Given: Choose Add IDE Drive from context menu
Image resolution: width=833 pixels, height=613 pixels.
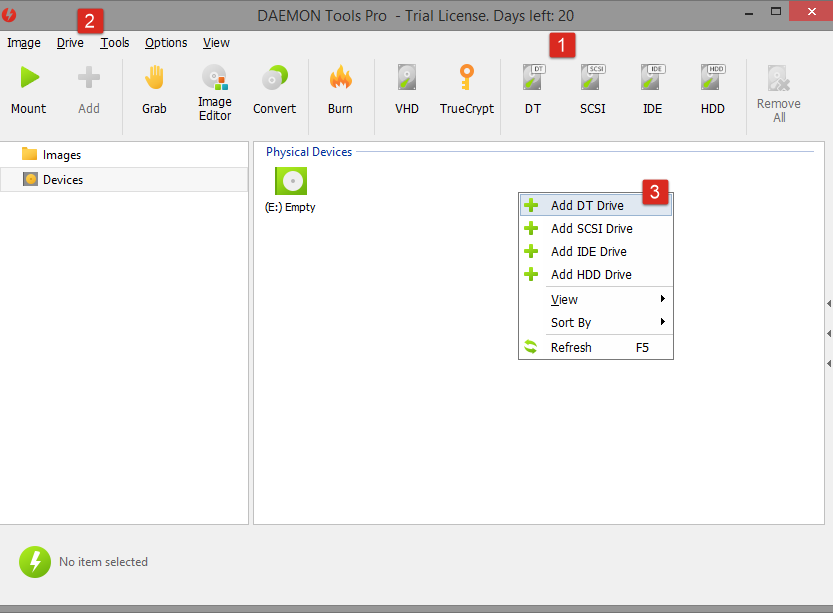Looking at the screenshot, I should click(596, 251).
